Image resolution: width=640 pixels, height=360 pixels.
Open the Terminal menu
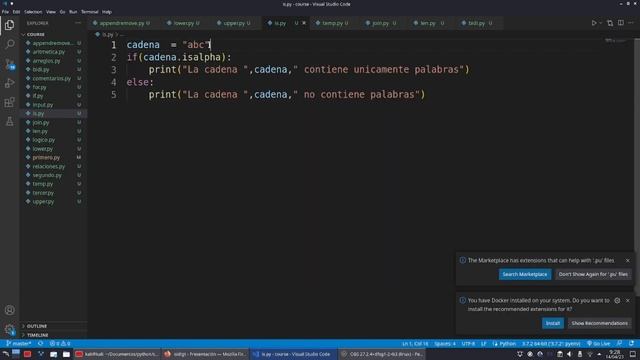[89, 12]
